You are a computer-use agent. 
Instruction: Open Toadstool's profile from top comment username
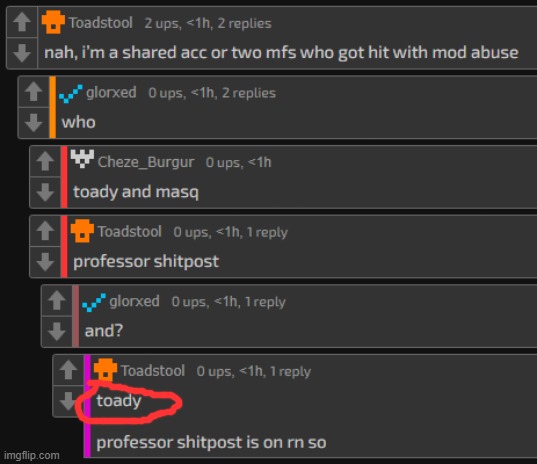tap(101, 23)
